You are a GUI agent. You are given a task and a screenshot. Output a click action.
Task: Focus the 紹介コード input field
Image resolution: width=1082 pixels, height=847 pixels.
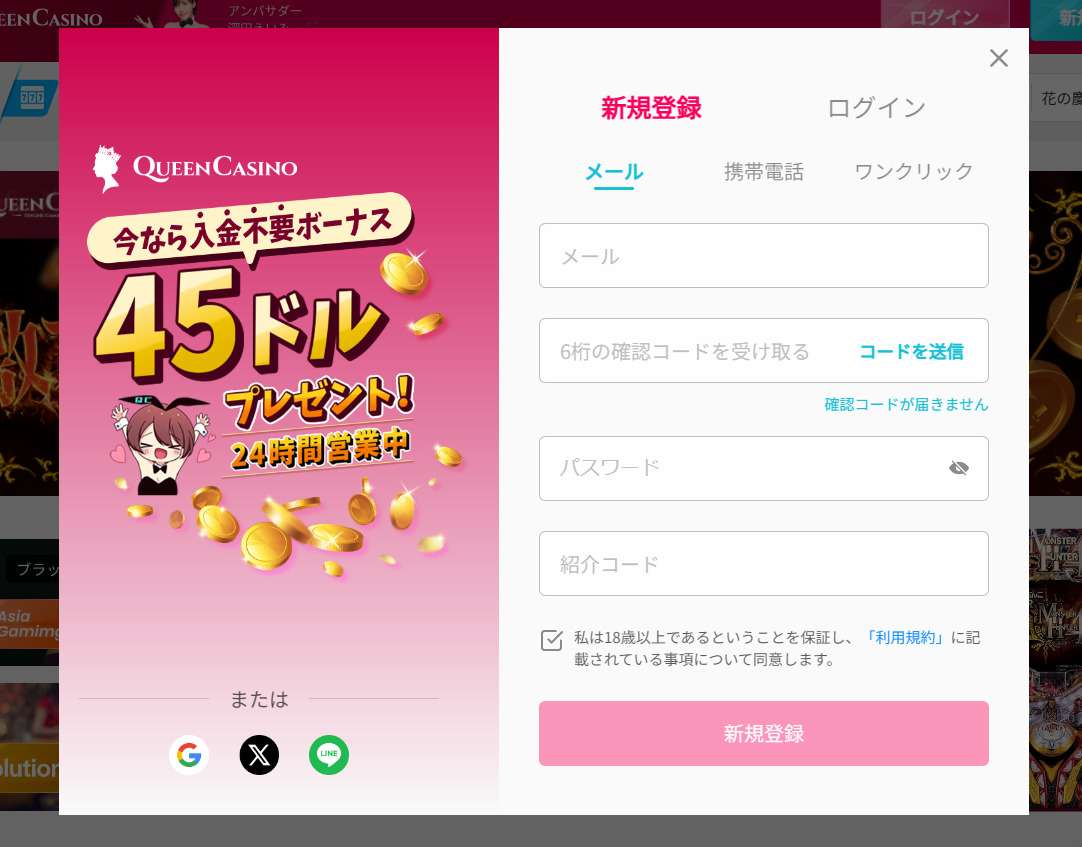point(763,564)
